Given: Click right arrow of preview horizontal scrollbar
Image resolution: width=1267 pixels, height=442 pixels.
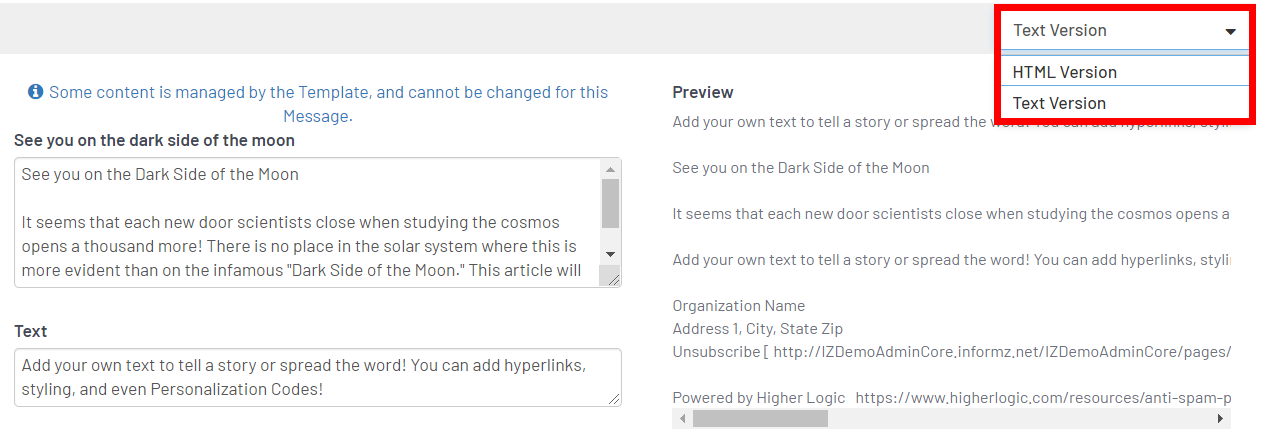Looking at the screenshot, I should tap(1220, 419).
